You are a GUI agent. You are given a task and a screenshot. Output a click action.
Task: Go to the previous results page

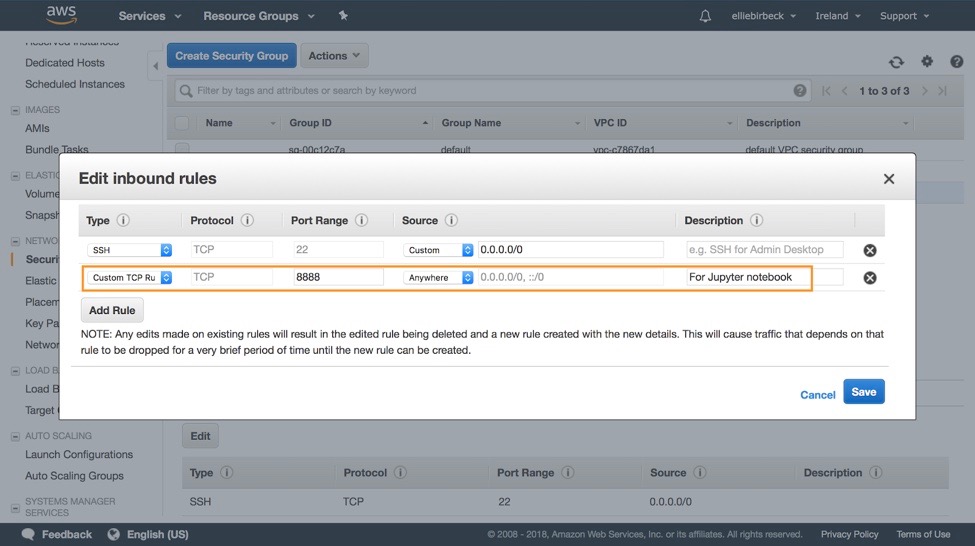(x=844, y=91)
